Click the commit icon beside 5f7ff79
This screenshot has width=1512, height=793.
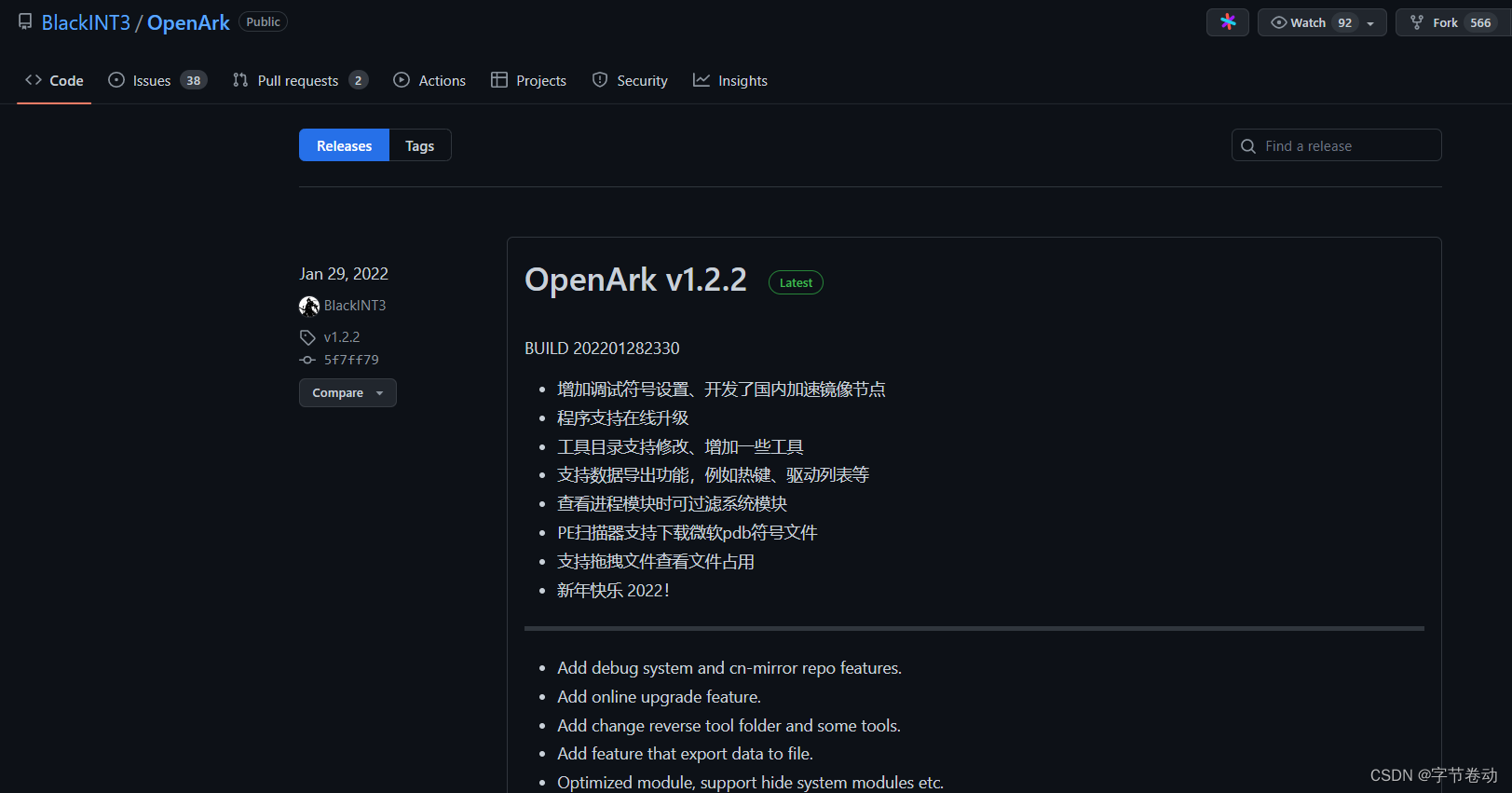[307, 360]
